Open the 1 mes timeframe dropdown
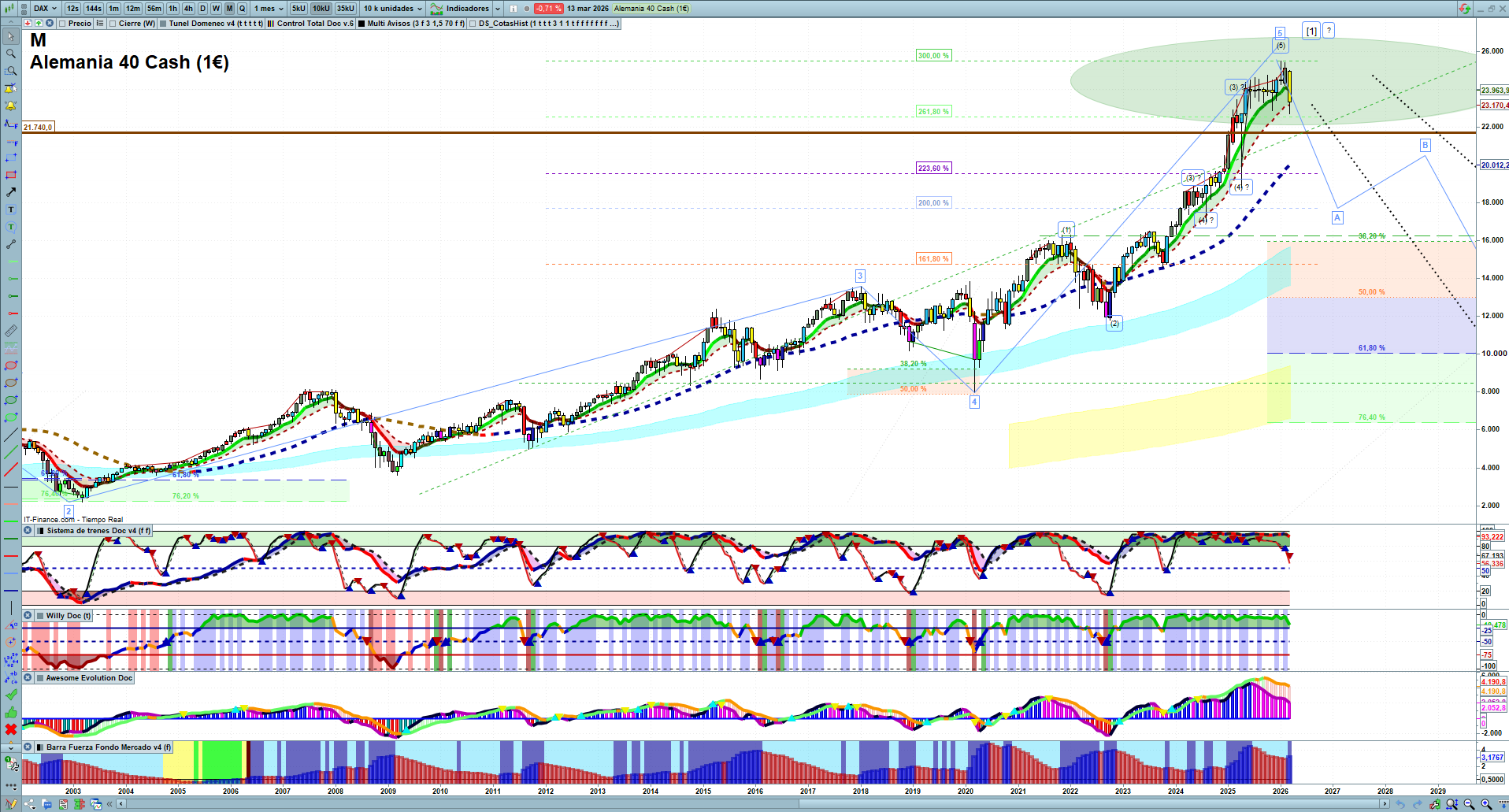The image size is (1509, 812). click(x=269, y=9)
